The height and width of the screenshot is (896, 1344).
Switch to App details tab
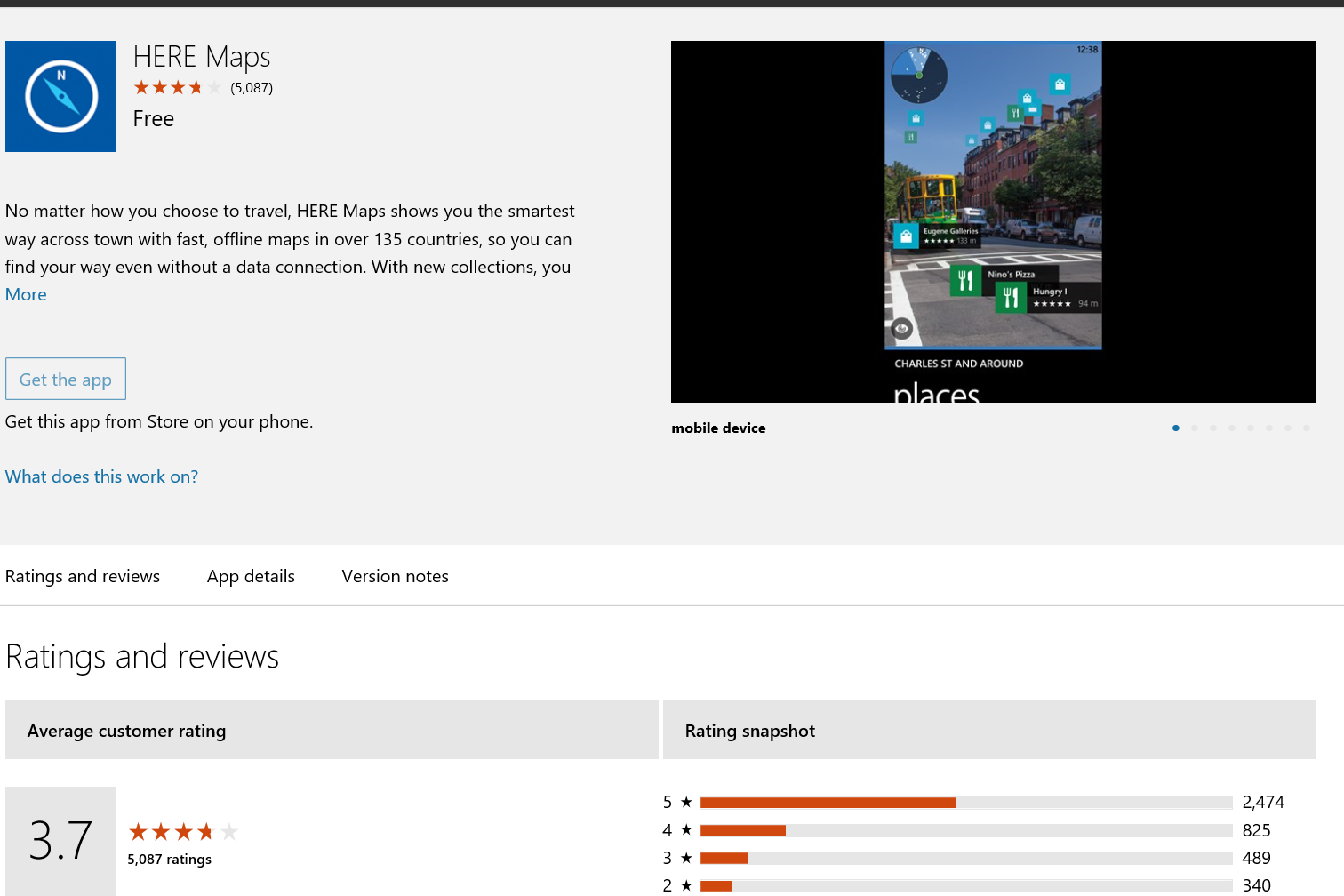(251, 576)
